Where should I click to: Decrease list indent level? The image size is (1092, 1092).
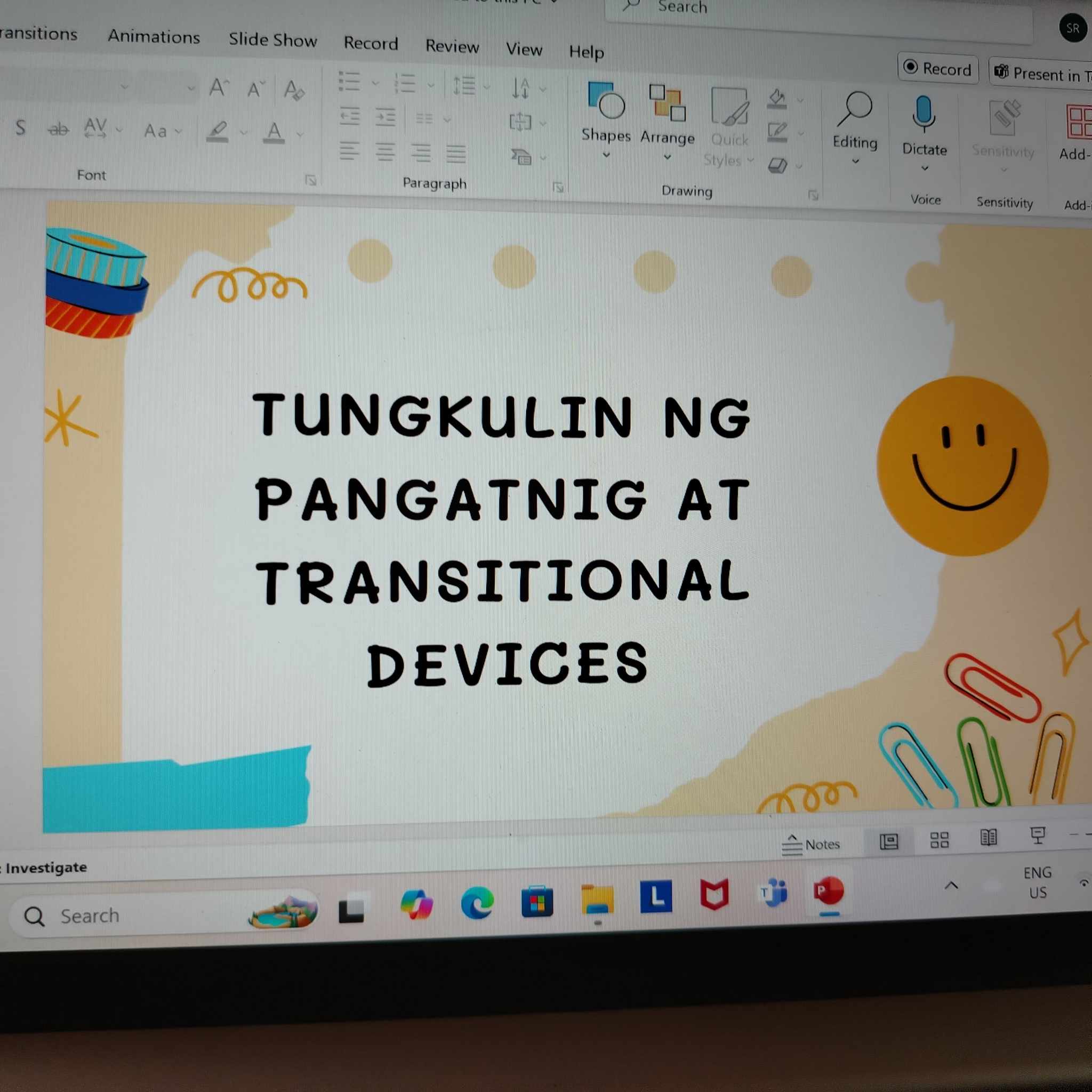[x=350, y=116]
